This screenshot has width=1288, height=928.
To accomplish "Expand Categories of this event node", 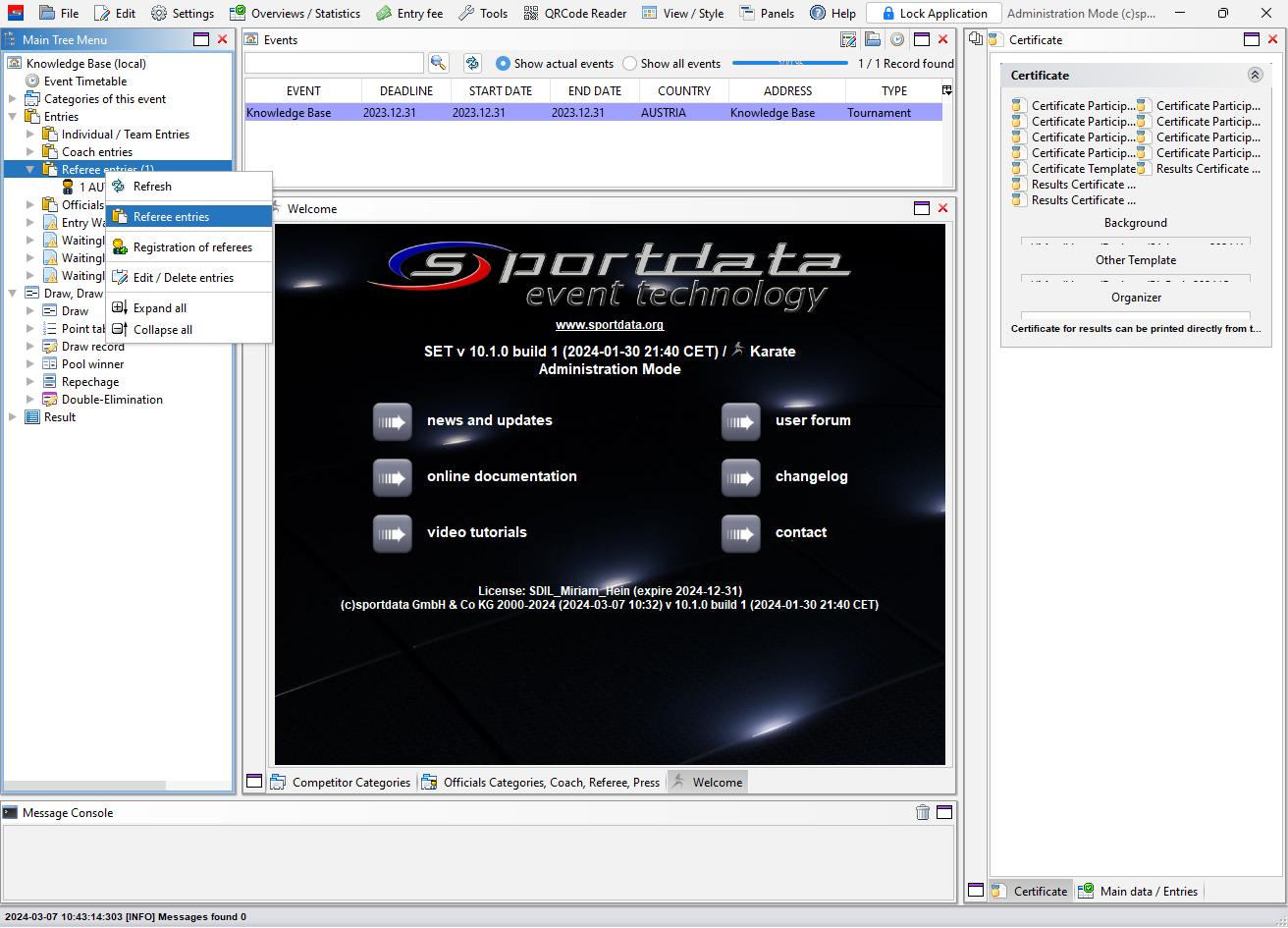I will 13,99.
